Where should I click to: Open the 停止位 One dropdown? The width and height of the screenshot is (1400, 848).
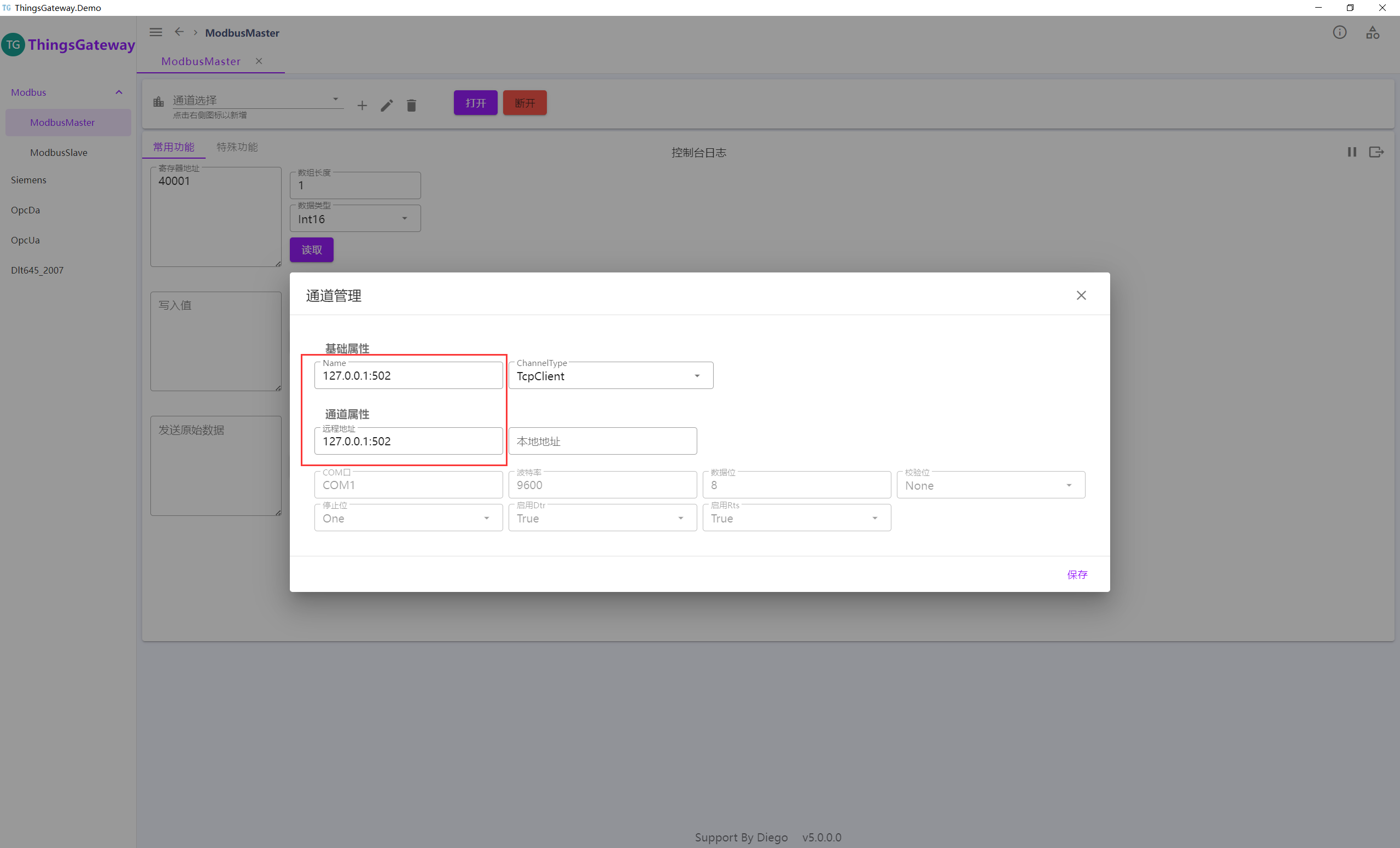[x=408, y=518]
